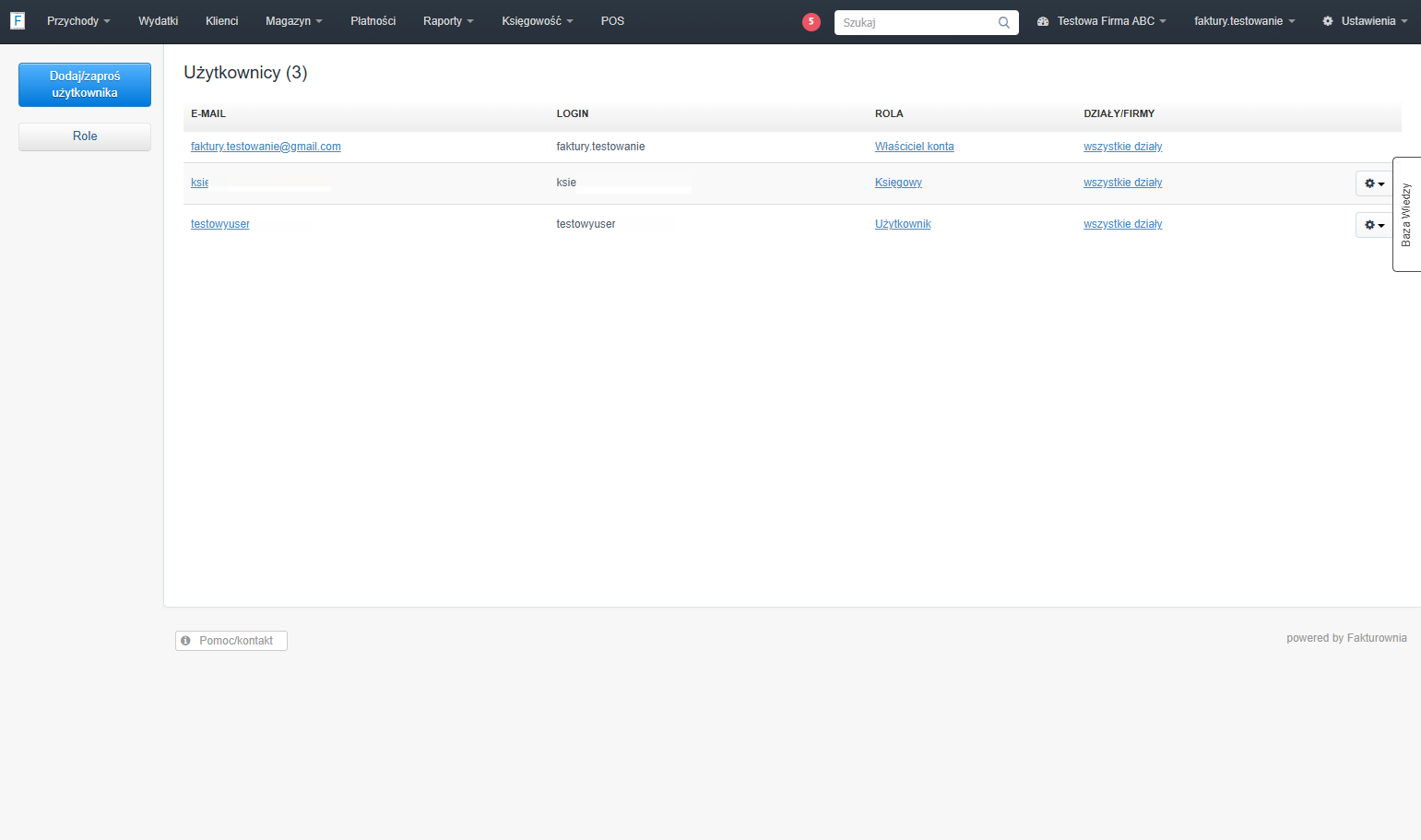Image resolution: width=1421 pixels, height=840 pixels.
Task: Click the partially hidden 'ksie' email link
Action: pyautogui.click(x=200, y=183)
